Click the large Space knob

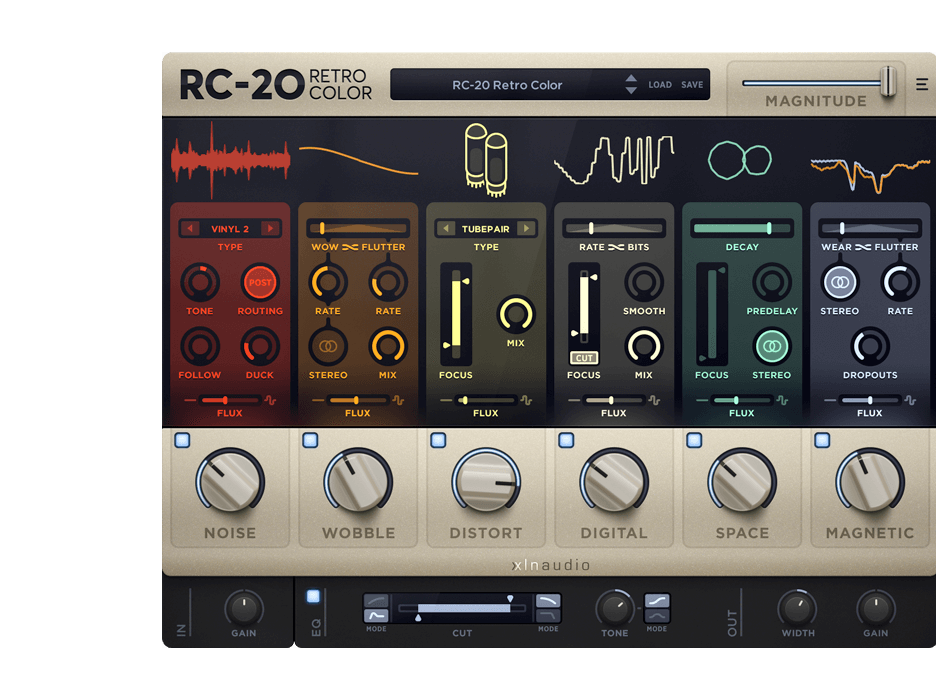click(x=742, y=481)
